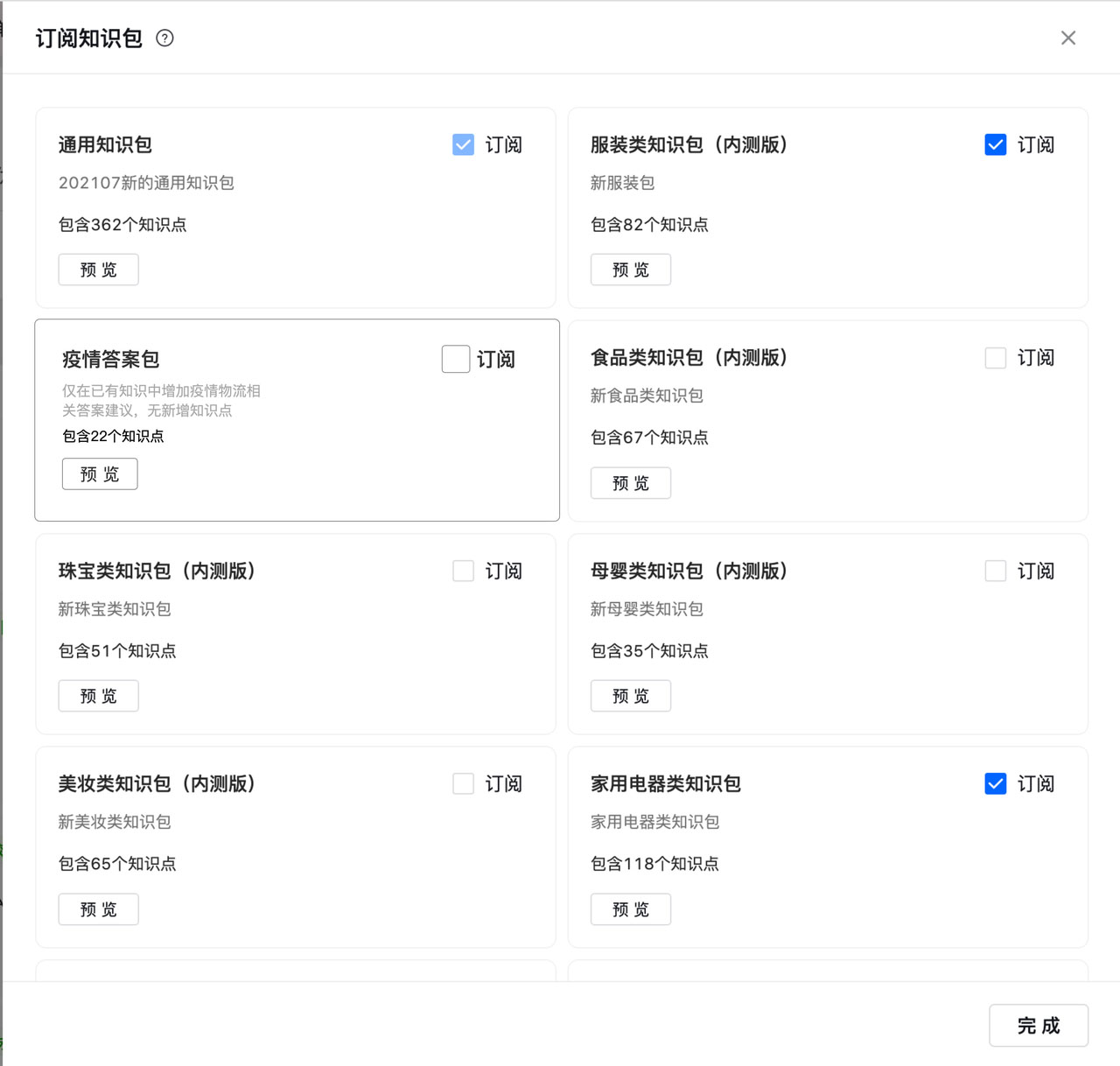Preview the 食品类知识包
The height and width of the screenshot is (1066, 1120).
(x=631, y=483)
